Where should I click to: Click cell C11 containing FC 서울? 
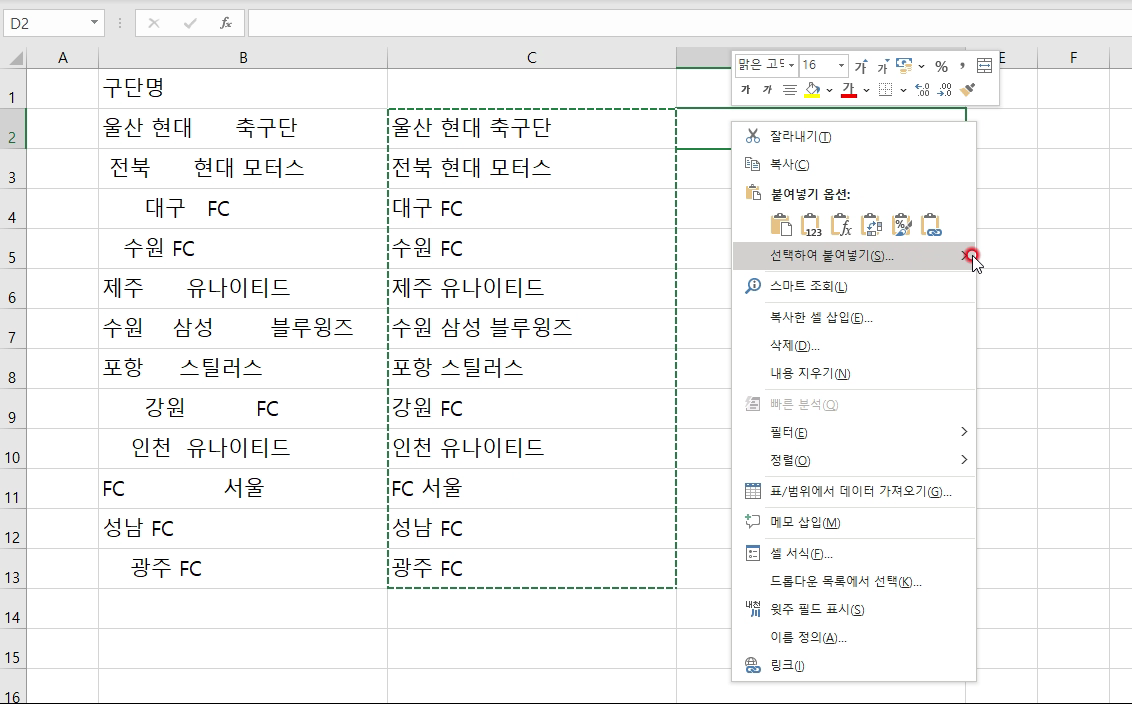click(x=532, y=489)
